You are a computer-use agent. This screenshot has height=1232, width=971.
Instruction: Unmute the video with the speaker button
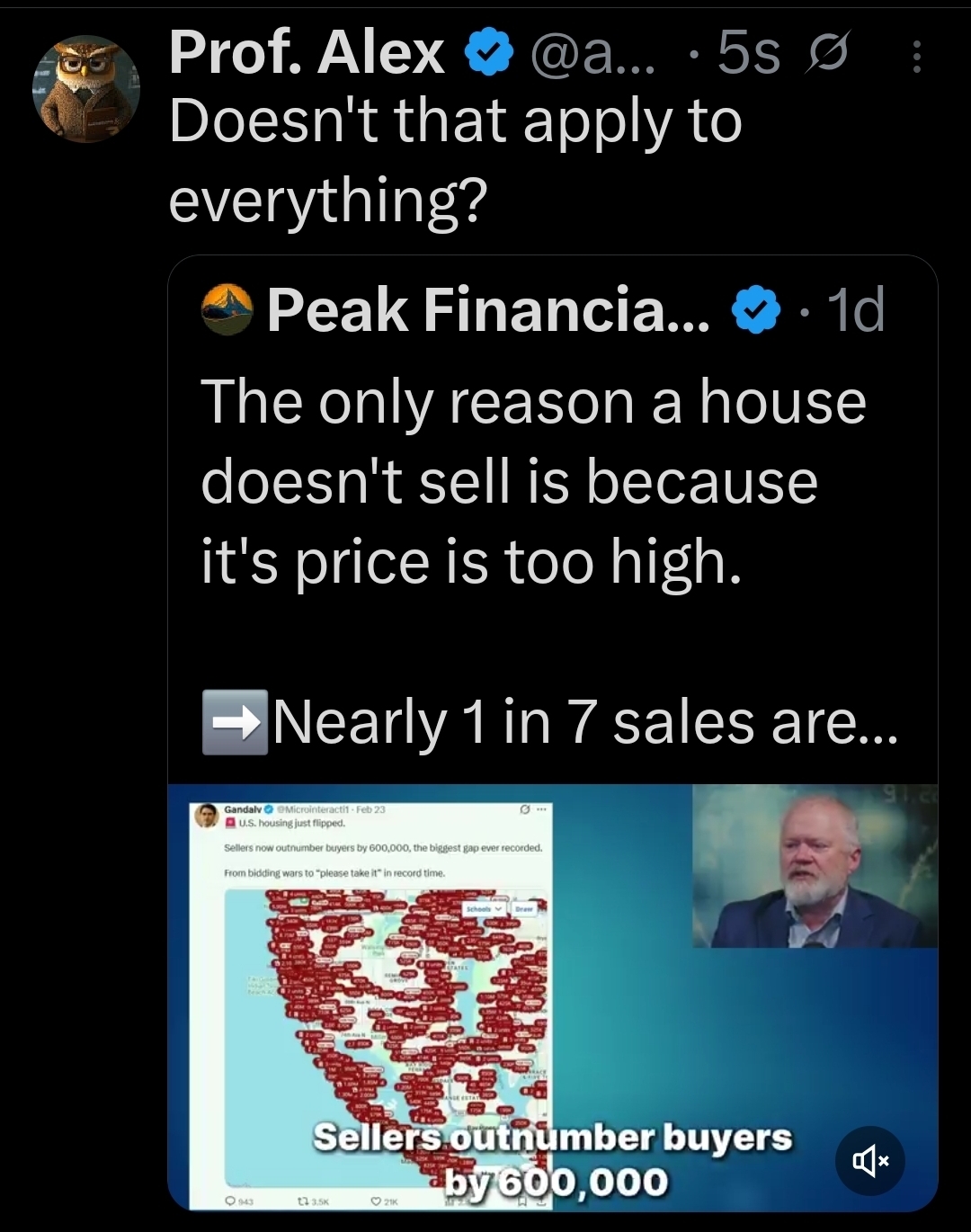click(869, 1161)
